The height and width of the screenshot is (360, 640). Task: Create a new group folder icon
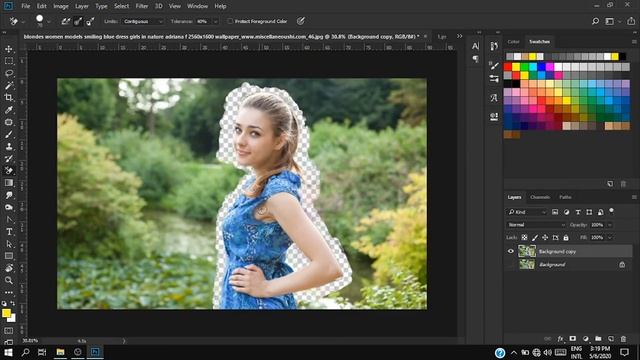point(598,339)
